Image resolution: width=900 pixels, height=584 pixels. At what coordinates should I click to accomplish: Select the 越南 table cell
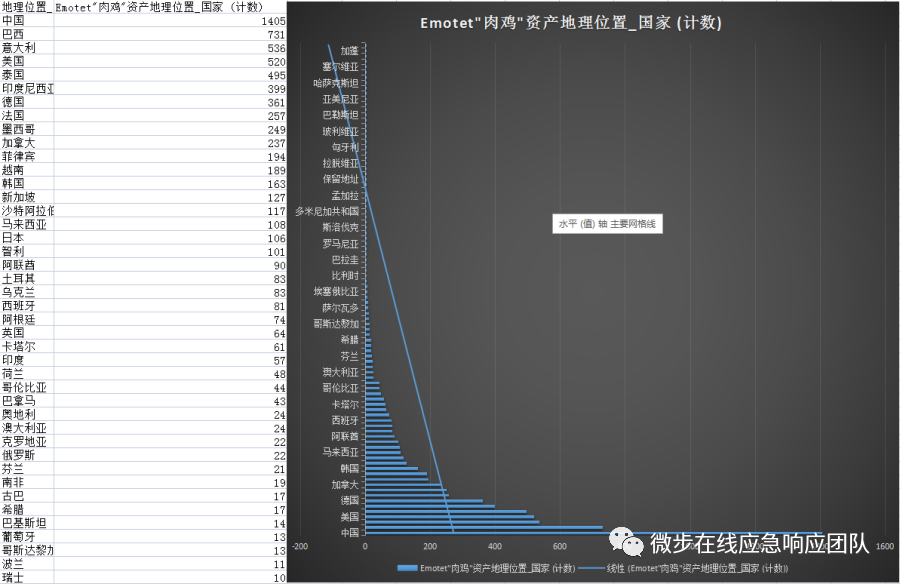[27, 170]
